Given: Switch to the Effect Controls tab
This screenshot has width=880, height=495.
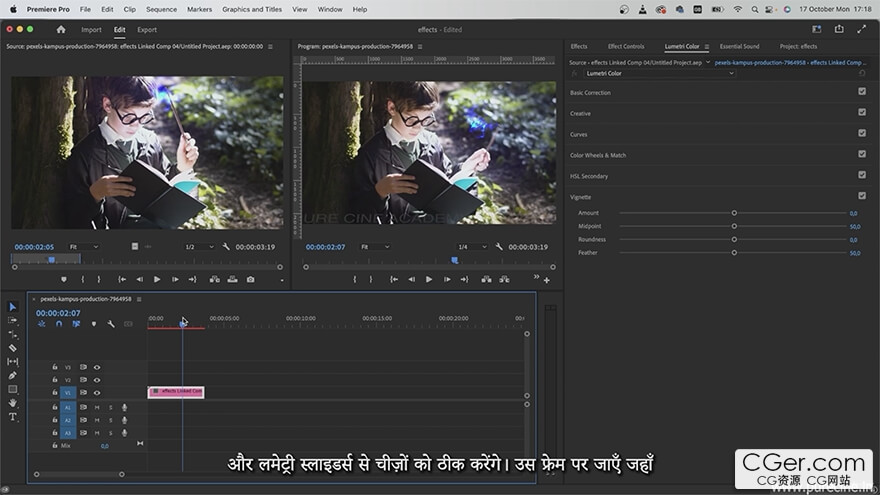Looking at the screenshot, I should [x=626, y=46].
